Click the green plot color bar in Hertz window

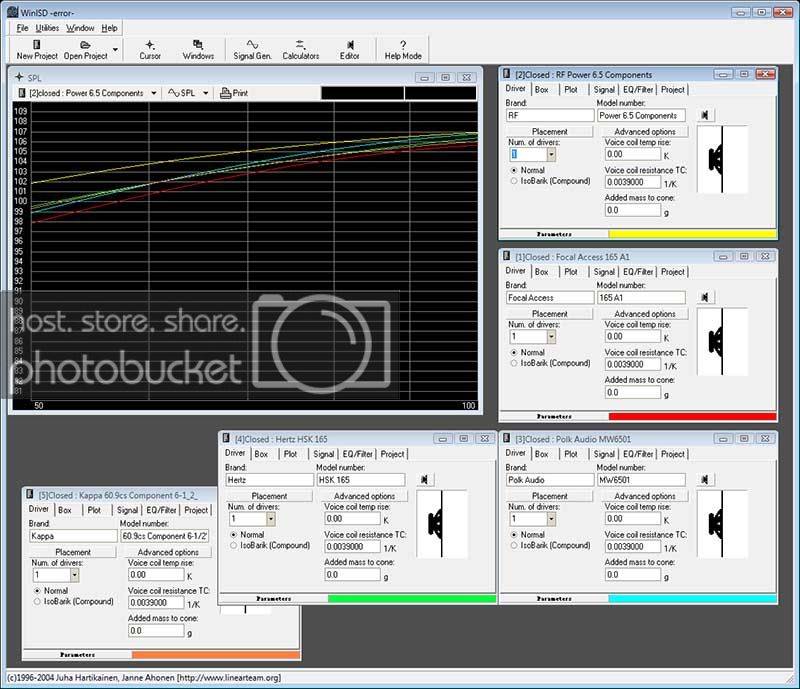point(412,599)
